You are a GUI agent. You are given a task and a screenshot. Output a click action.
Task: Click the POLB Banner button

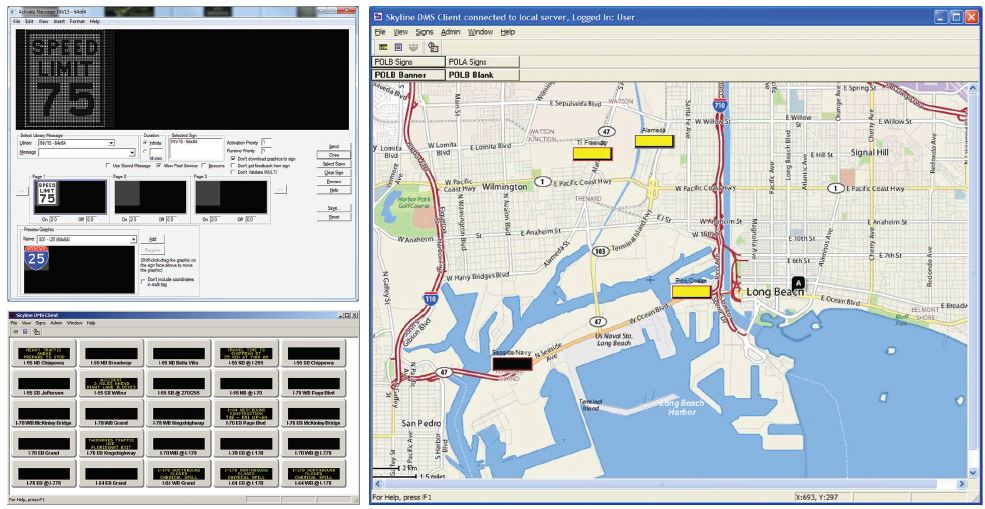(x=409, y=75)
